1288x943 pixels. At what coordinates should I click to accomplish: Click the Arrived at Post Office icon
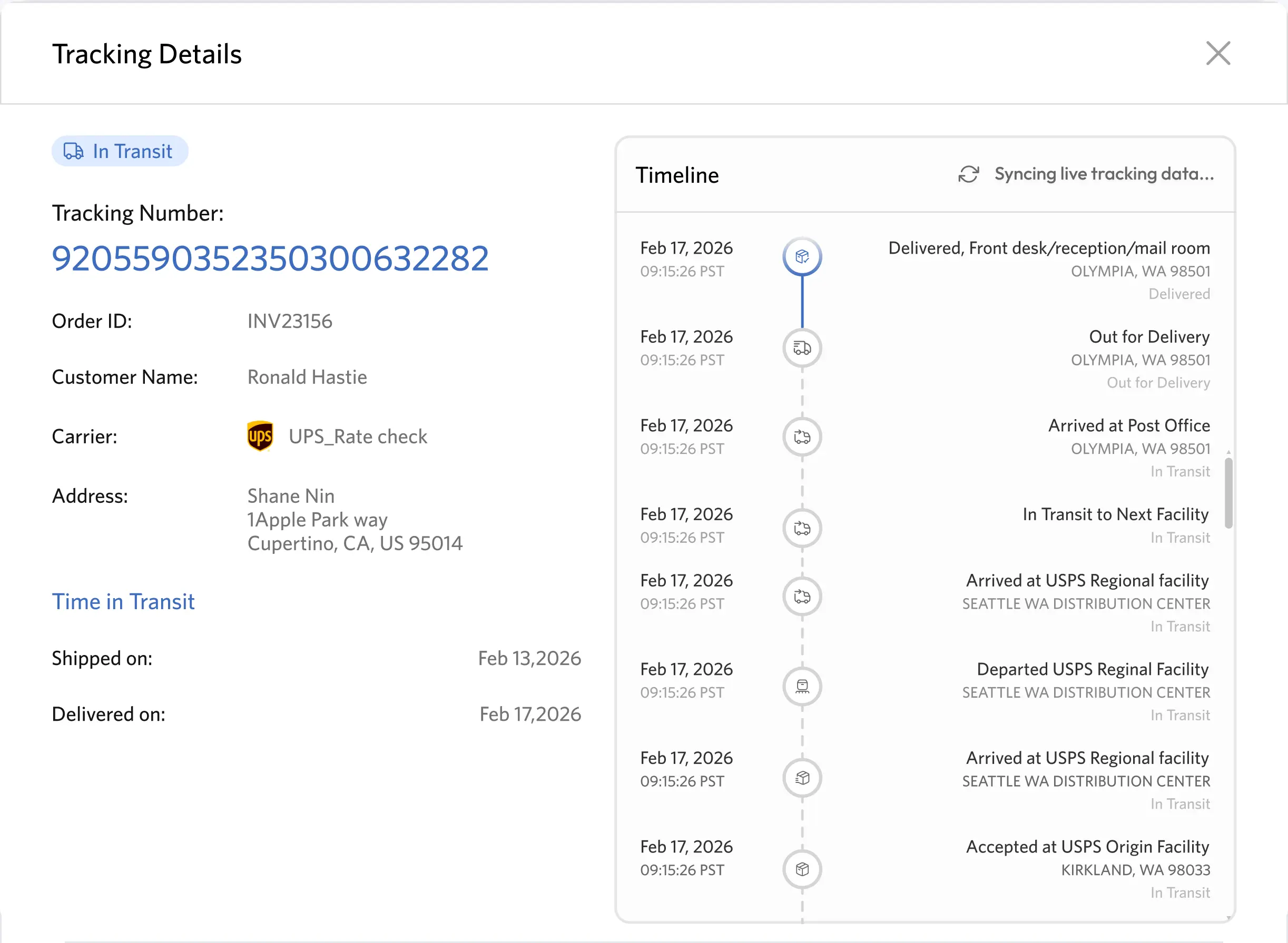pyautogui.click(x=802, y=436)
